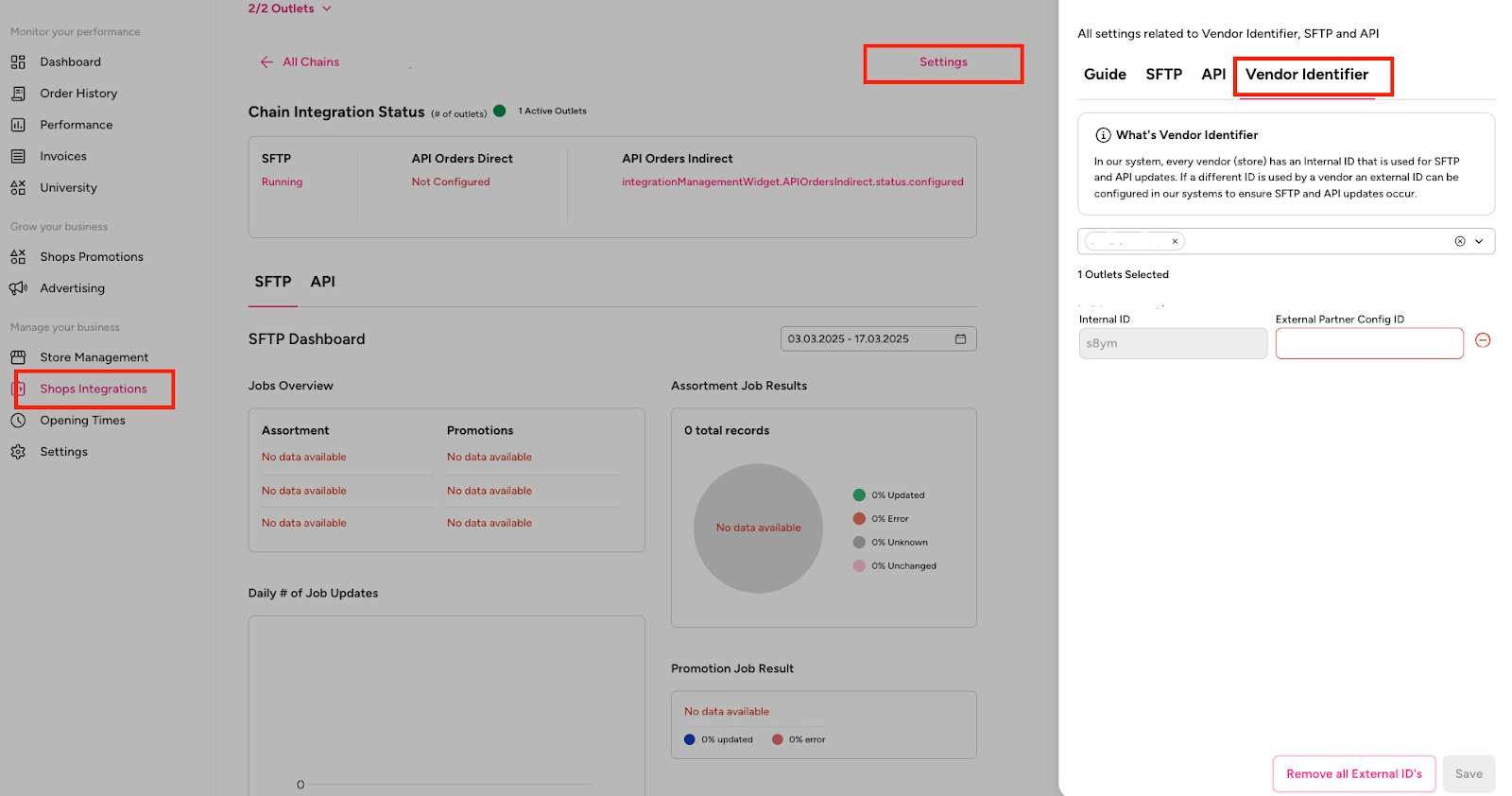Click the Performance chart icon

18,125
